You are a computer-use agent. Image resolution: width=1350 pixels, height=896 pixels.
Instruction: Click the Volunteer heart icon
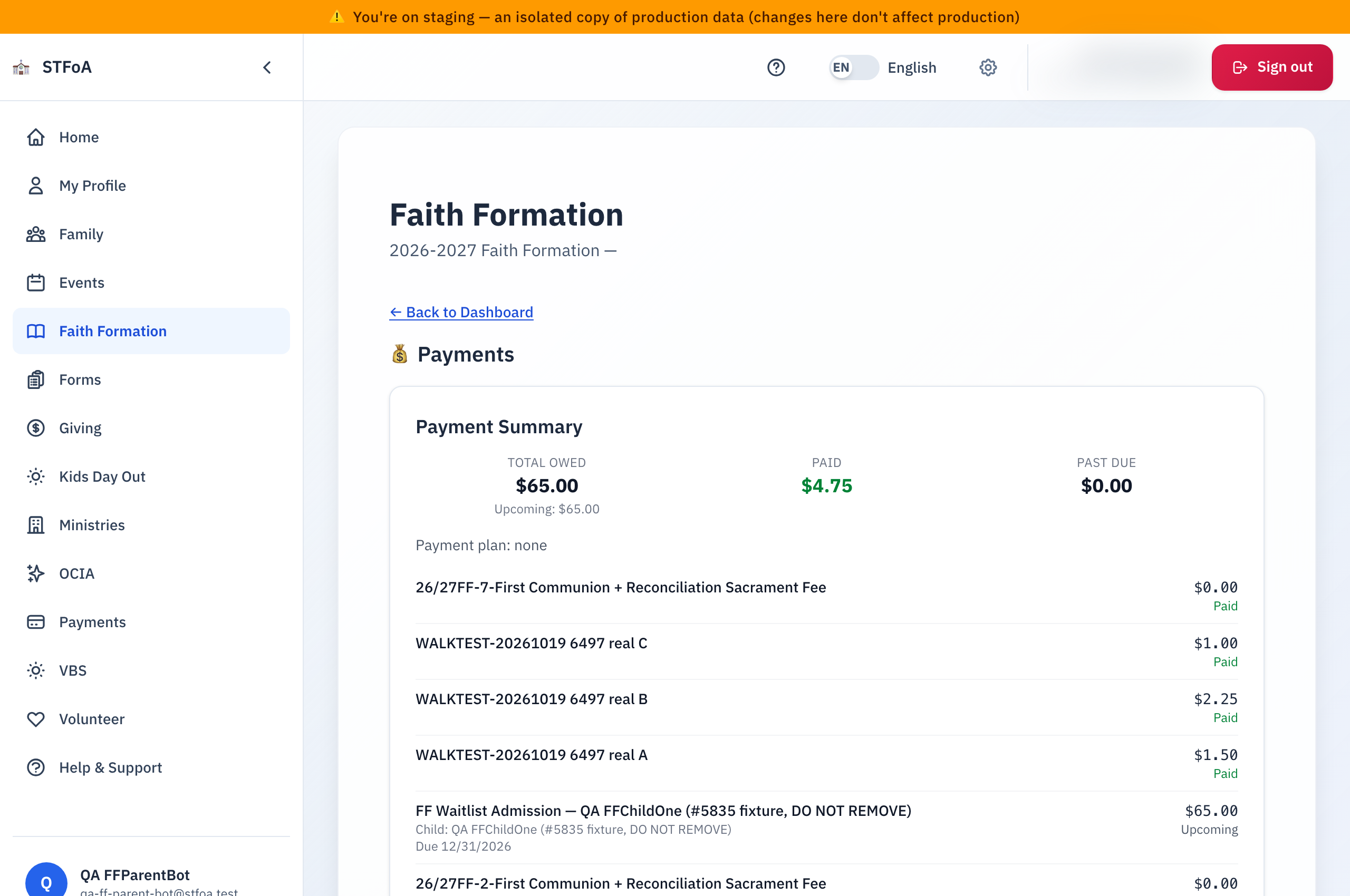(35, 719)
